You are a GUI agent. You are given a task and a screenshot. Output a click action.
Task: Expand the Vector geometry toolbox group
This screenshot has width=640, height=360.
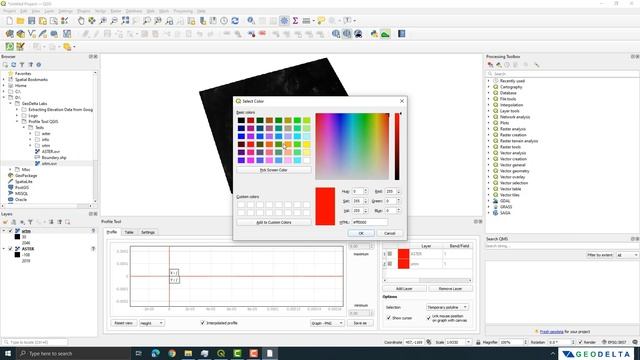489,171
